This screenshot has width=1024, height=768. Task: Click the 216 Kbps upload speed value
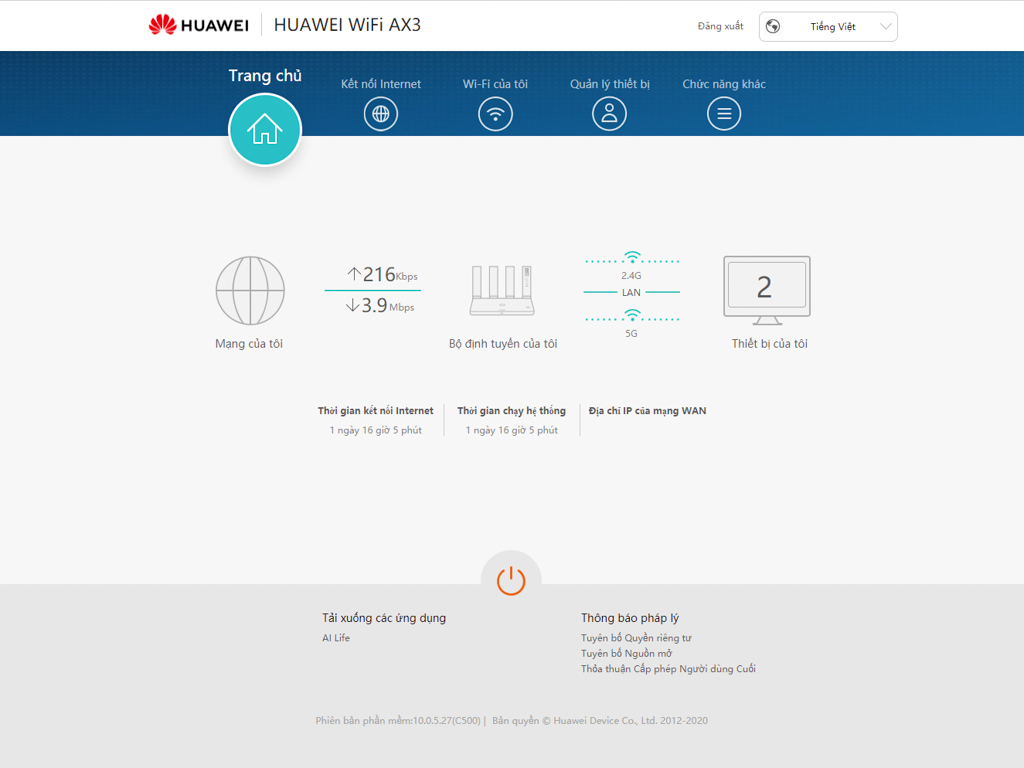coord(383,274)
